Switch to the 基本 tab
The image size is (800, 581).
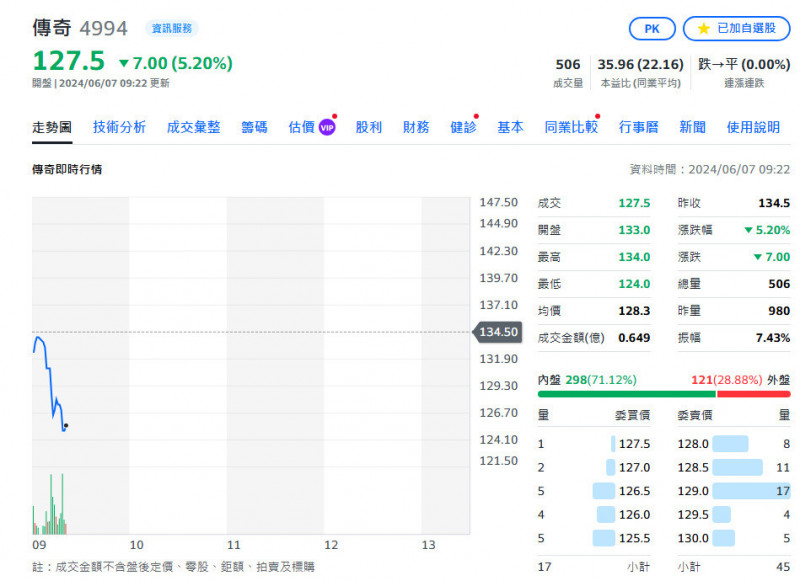510,127
